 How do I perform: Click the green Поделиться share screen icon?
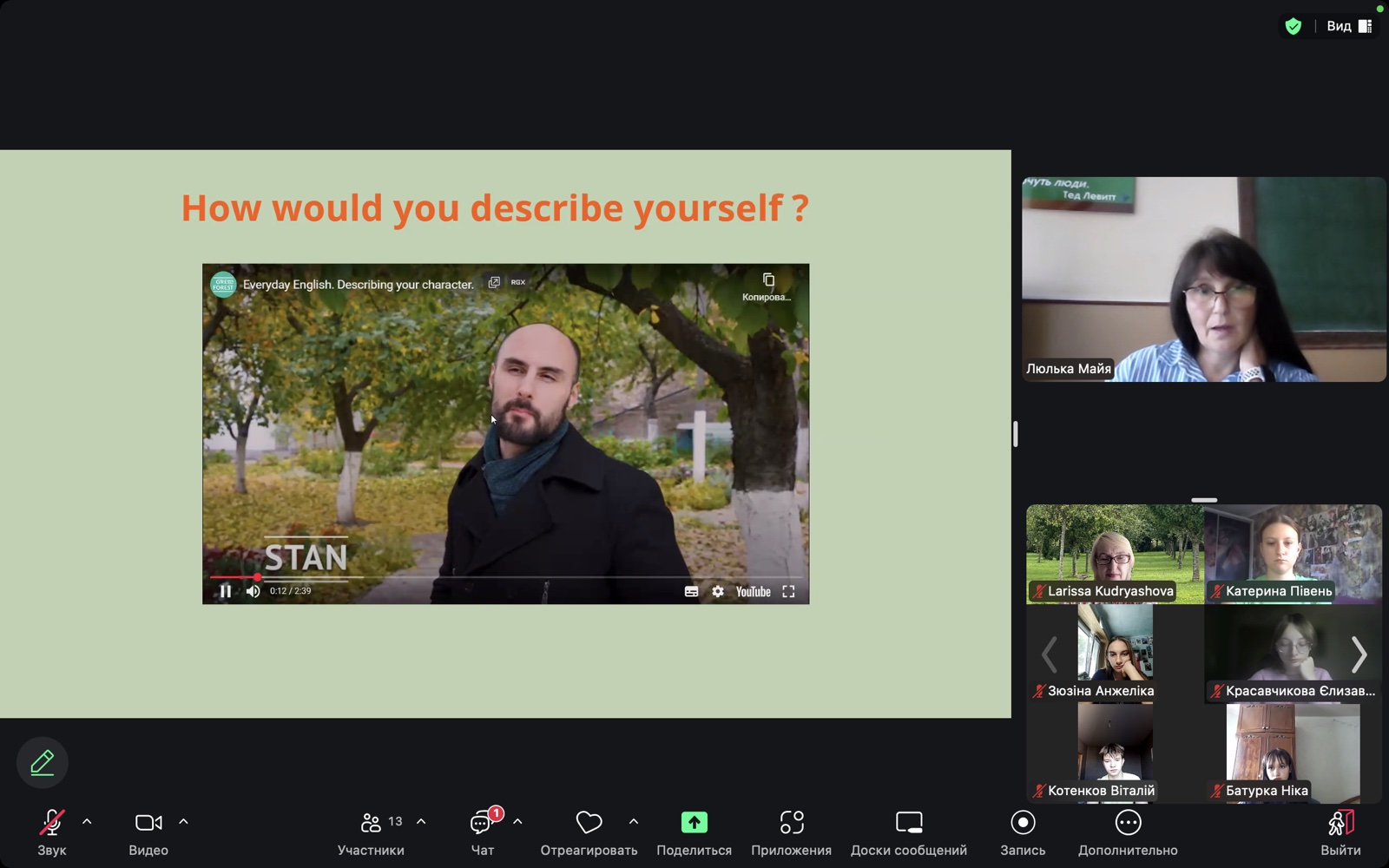pos(694,823)
